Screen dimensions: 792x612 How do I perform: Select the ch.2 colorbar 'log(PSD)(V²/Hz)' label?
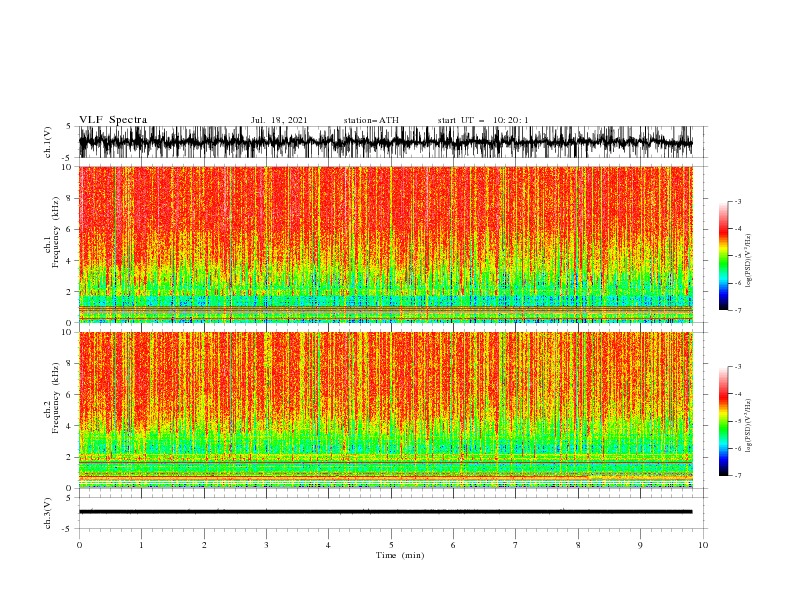point(749,426)
